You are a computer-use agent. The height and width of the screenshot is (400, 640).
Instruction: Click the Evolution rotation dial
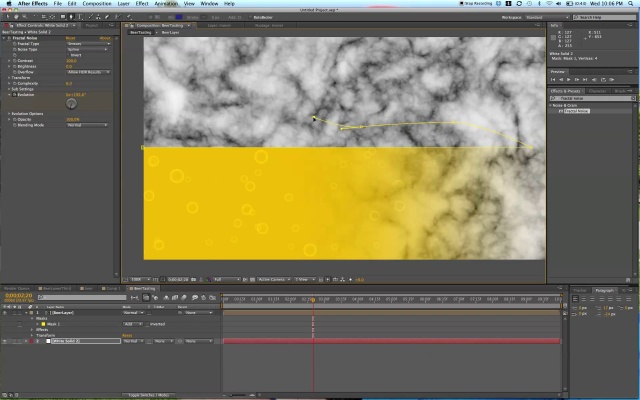pyautogui.click(x=72, y=103)
